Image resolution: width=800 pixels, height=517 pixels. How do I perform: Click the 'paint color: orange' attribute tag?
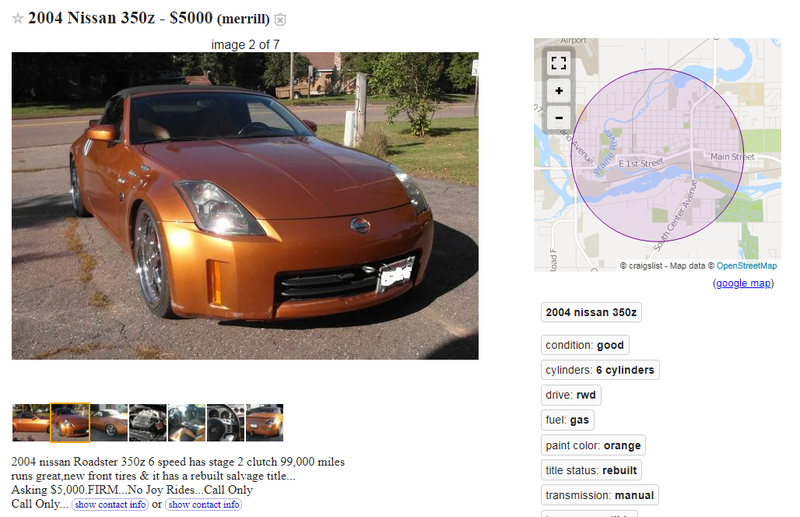[593, 445]
